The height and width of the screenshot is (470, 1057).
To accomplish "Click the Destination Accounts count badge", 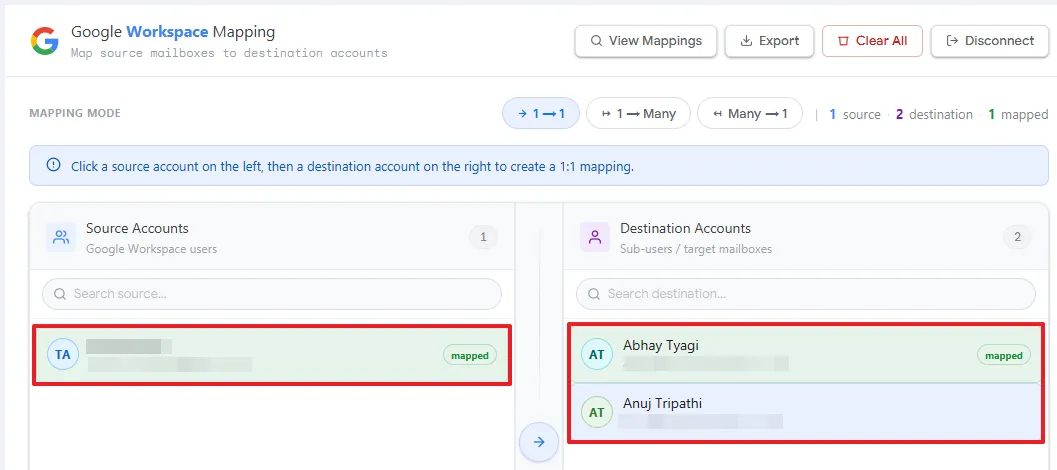I will click(1017, 237).
